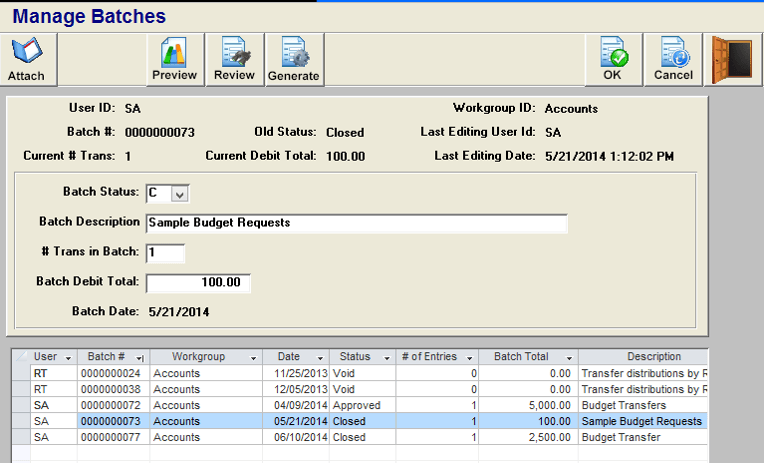Open the Status column filter arrow
This screenshot has height=463, width=764.
pyautogui.click(x=387, y=358)
